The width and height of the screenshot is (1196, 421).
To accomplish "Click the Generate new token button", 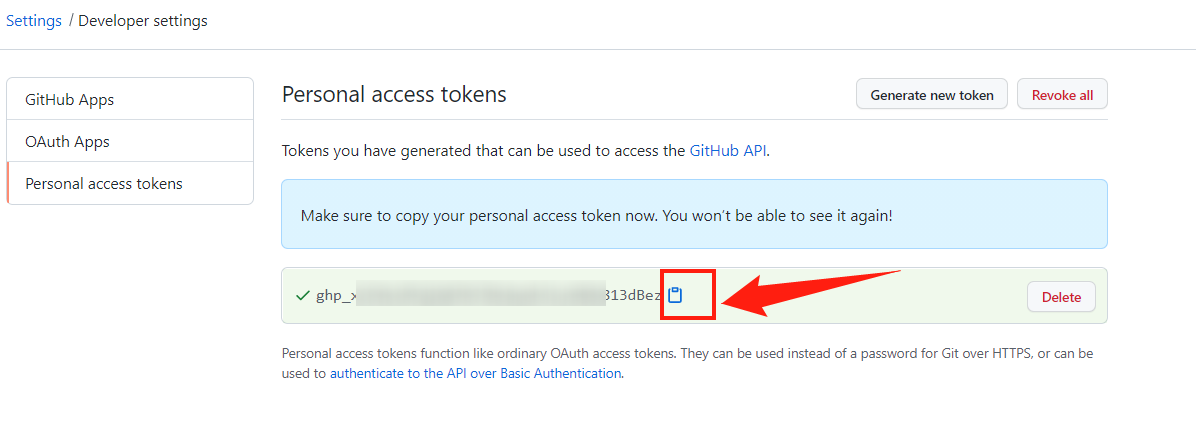I will [x=932, y=95].
